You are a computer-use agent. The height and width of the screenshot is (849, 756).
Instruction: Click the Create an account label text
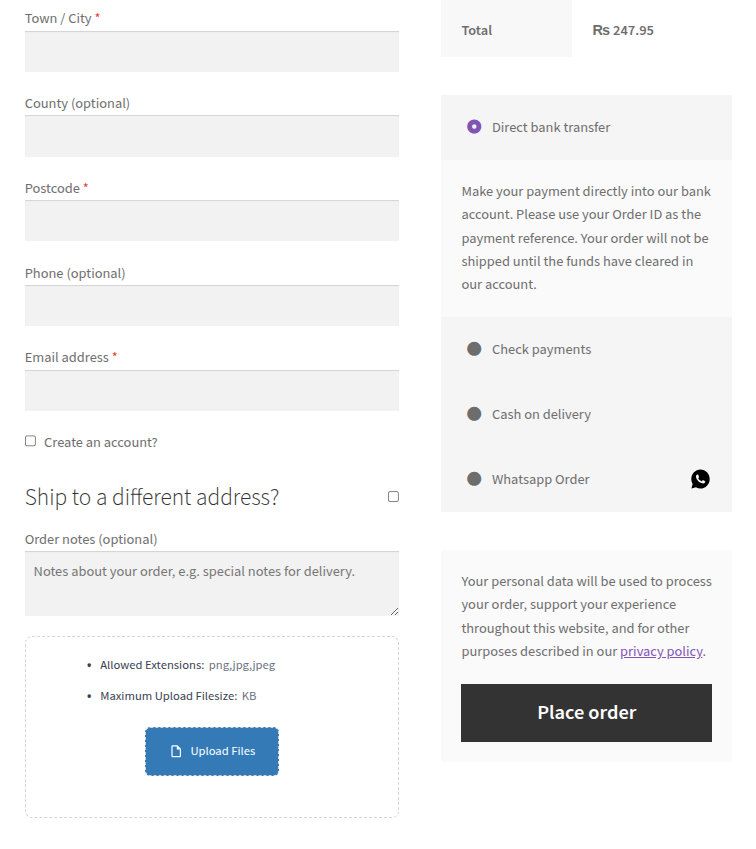(x=101, y=442)
